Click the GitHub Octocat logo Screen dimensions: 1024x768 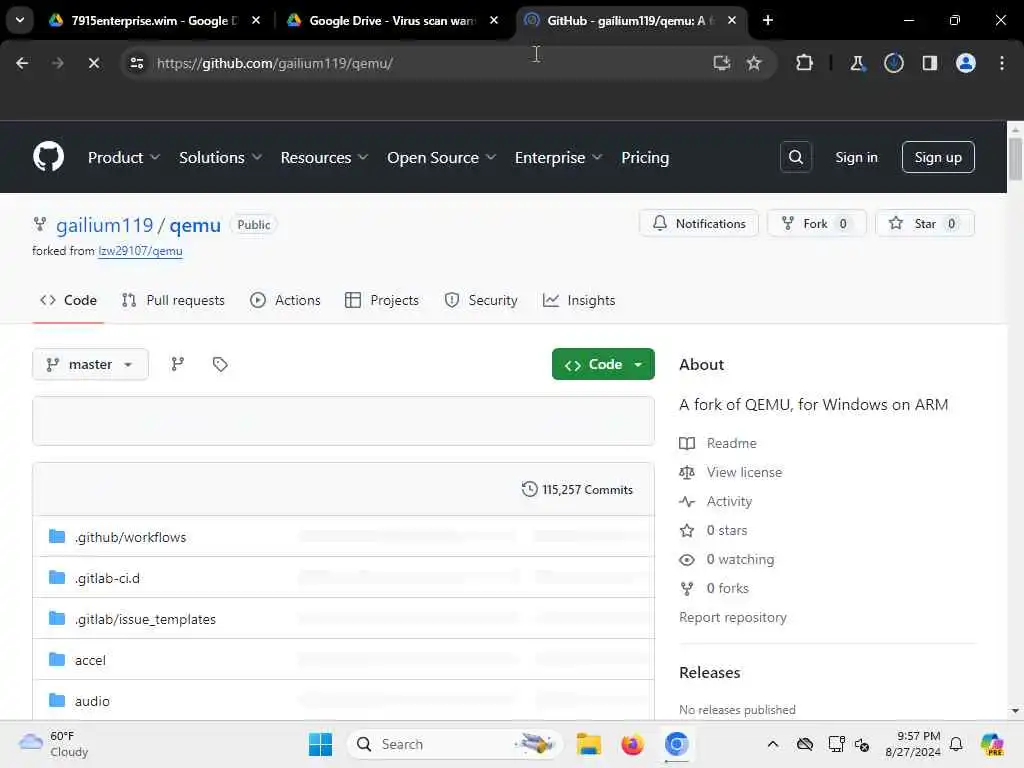click(x=48, y=157)
